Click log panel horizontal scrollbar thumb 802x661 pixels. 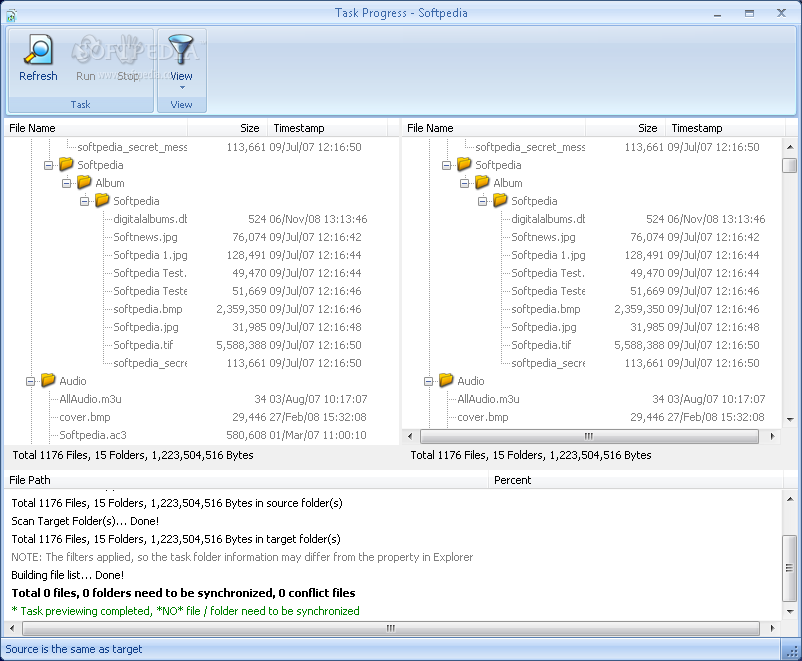pos(391,628)
